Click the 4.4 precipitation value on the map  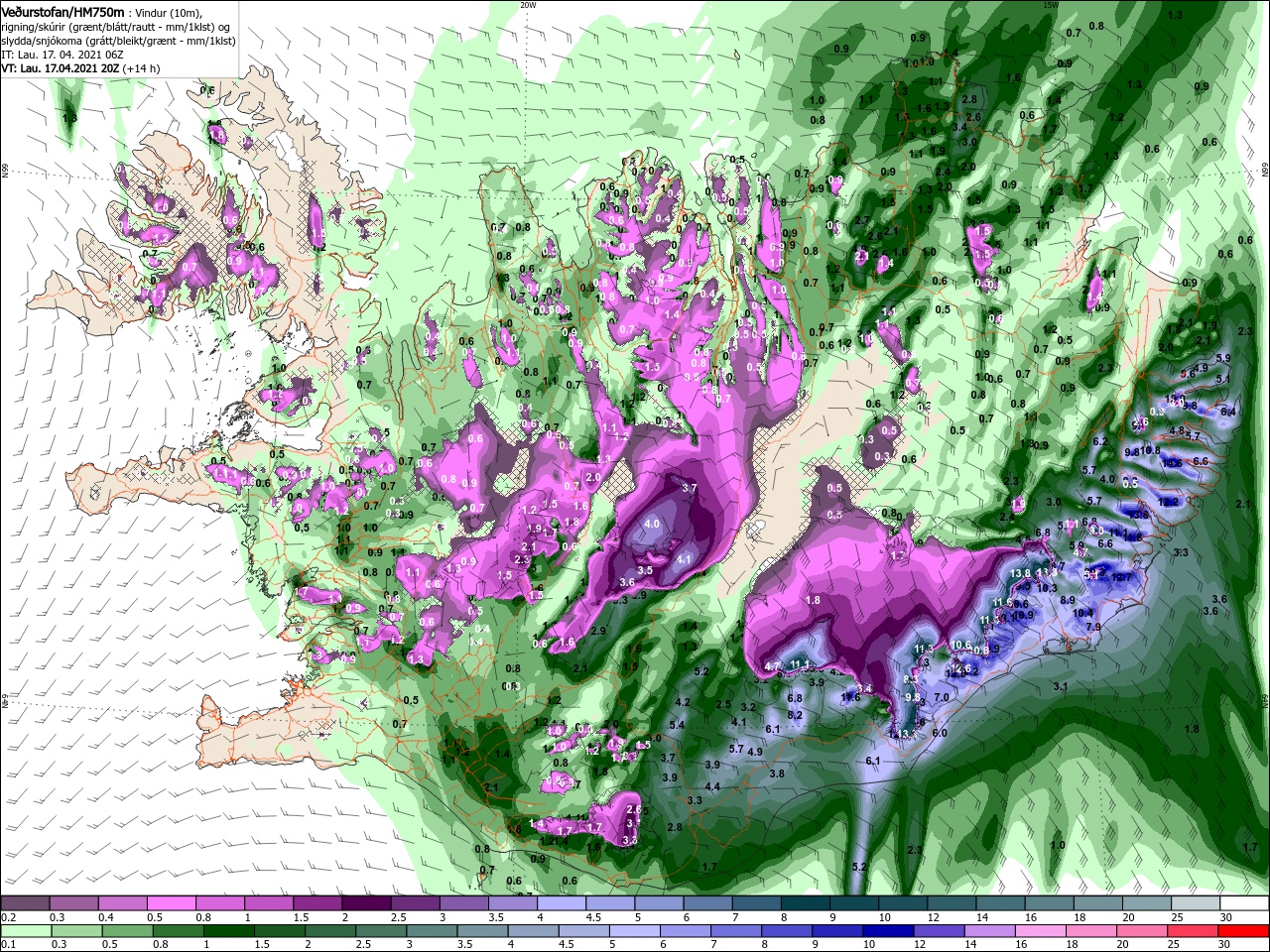(x=711, y=786)
